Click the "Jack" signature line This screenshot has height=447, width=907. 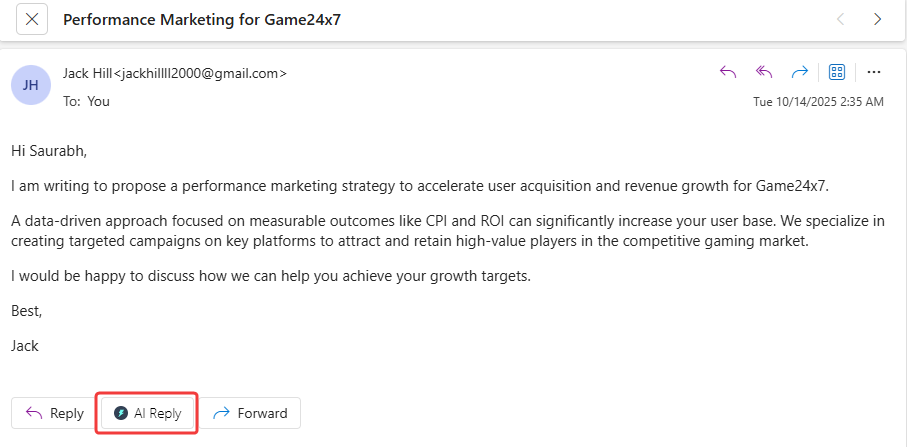click(x=25, y=345)
